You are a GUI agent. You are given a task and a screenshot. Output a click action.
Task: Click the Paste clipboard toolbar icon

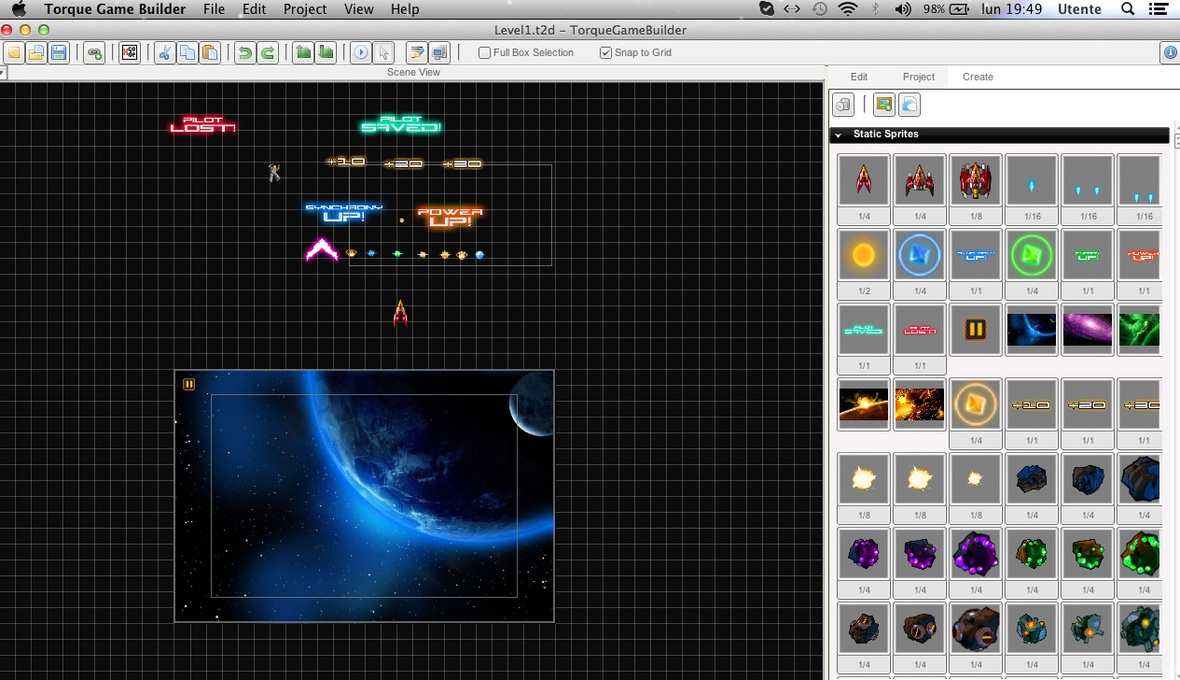pos(210,53)
